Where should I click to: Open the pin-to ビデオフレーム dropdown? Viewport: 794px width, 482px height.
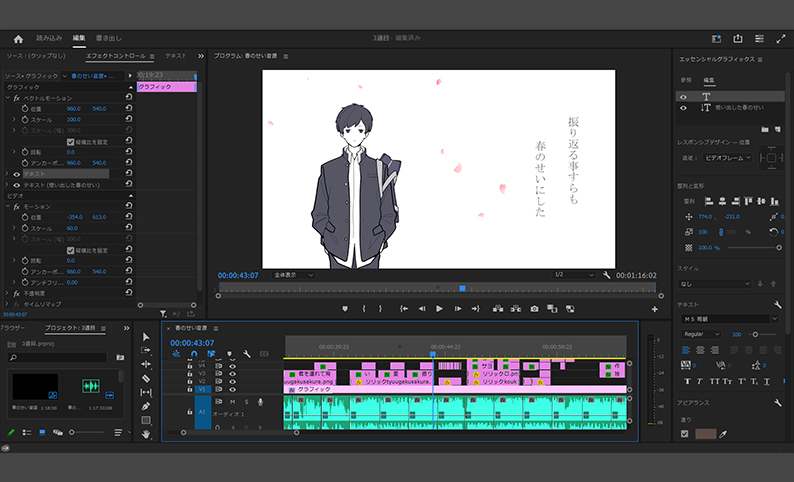728,158
